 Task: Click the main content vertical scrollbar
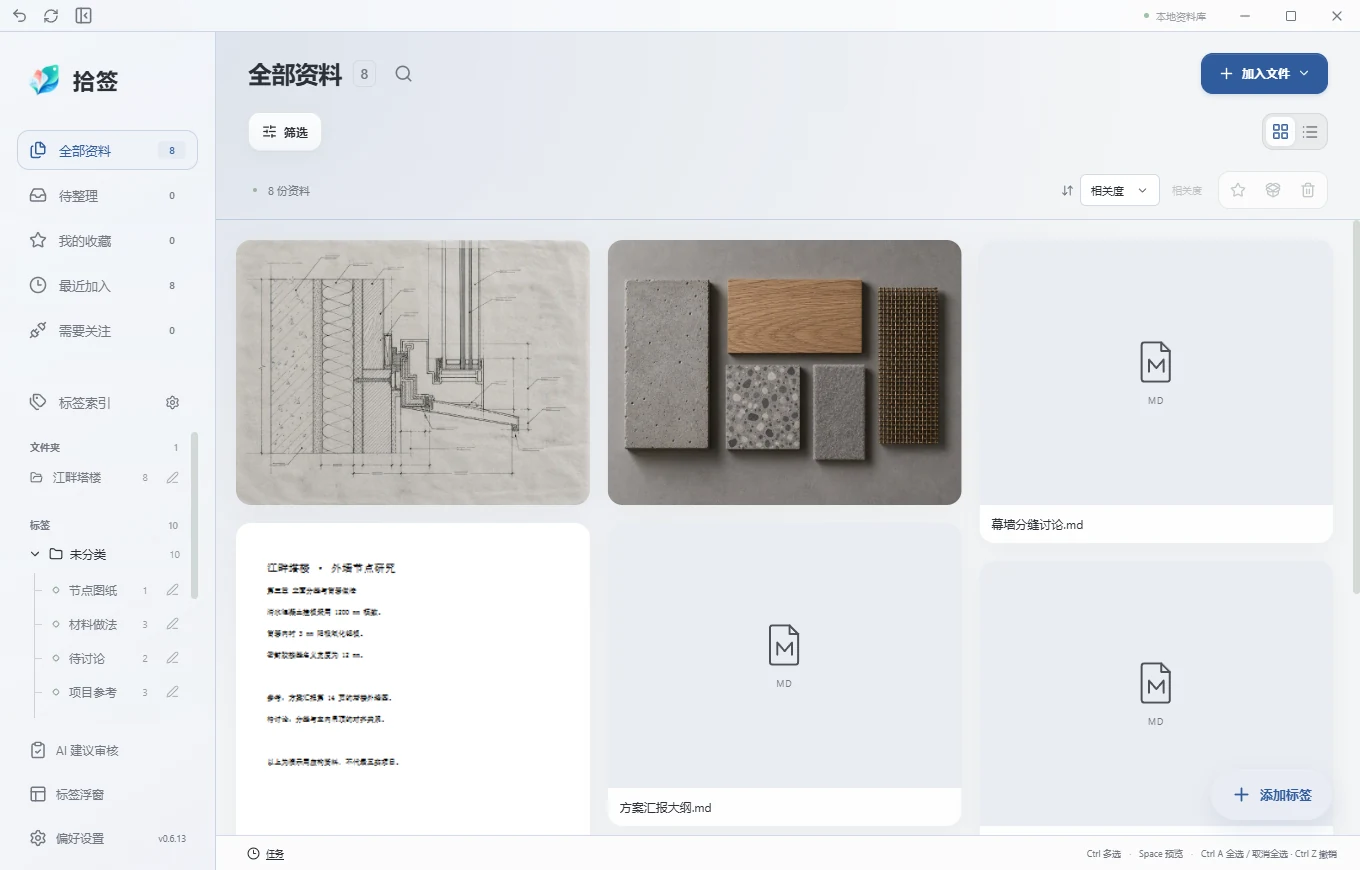(1355, 405)
